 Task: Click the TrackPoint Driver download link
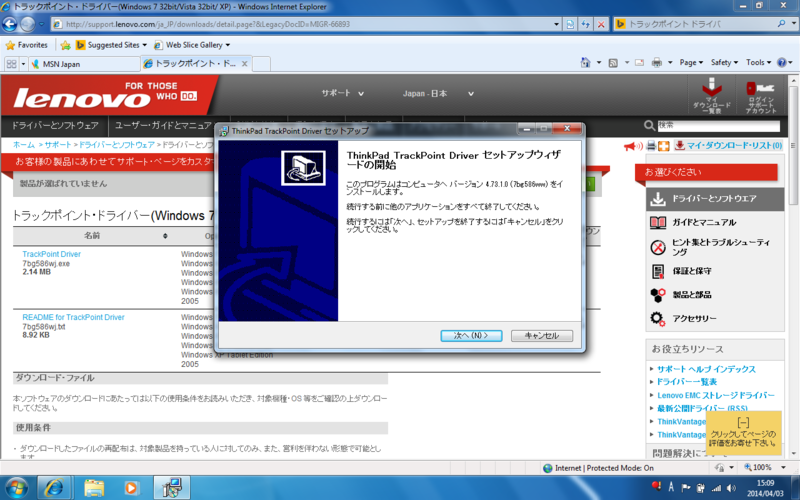(52, 254)
